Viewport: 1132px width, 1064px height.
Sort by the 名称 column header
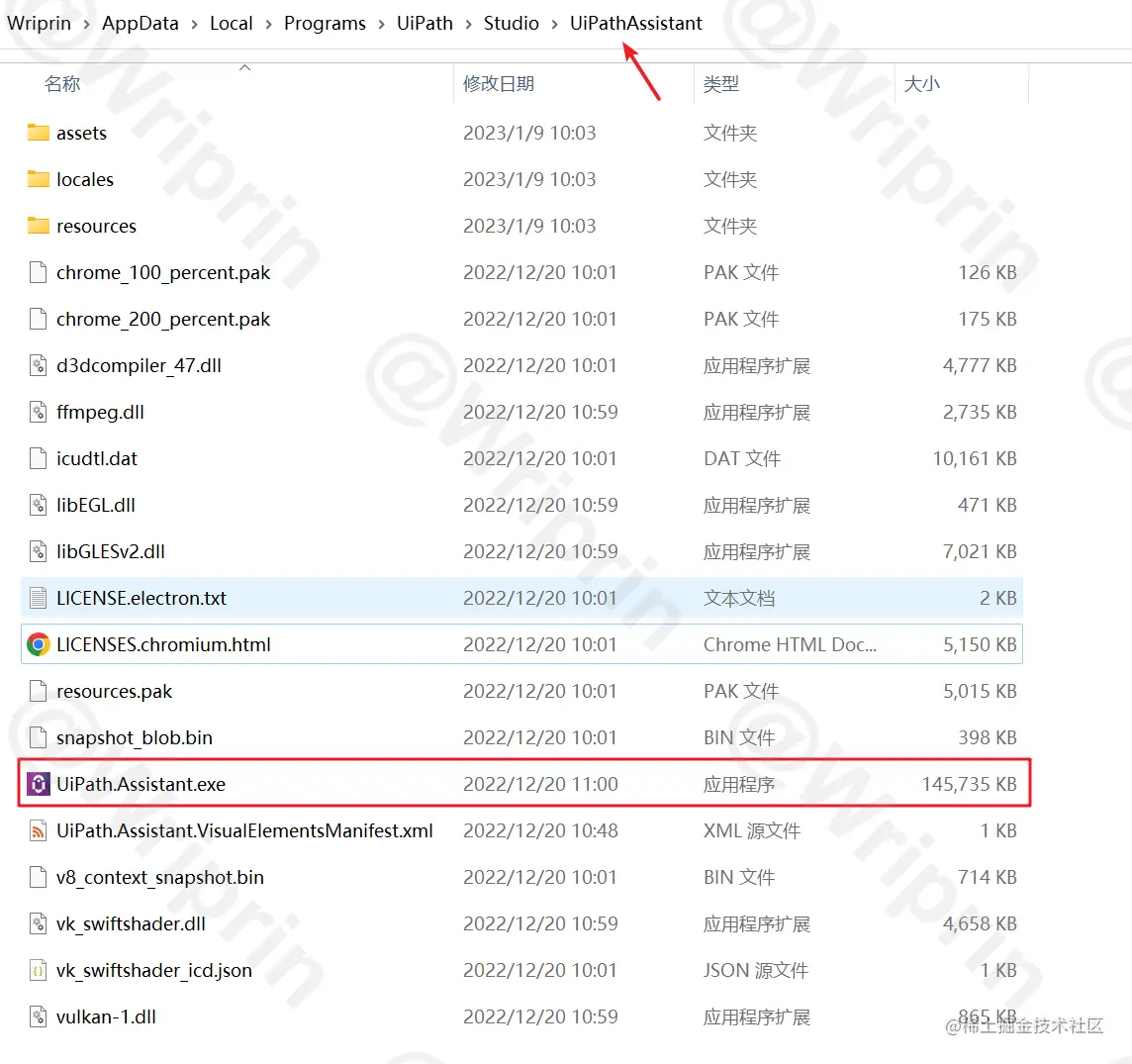62,84
